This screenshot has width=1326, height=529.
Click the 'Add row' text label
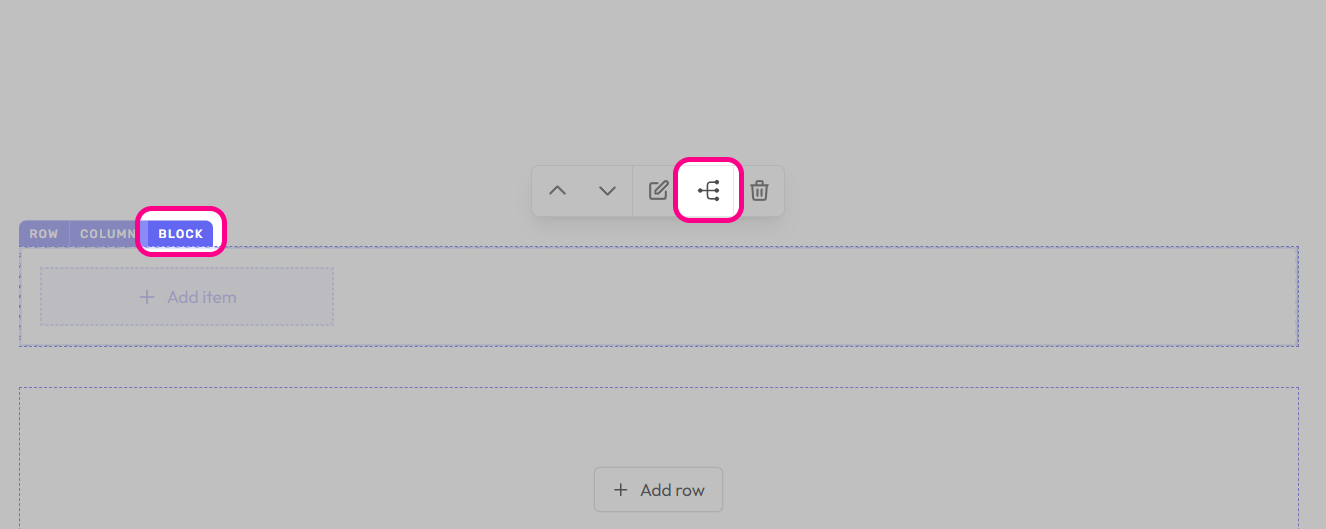click(x=672, y=490)
